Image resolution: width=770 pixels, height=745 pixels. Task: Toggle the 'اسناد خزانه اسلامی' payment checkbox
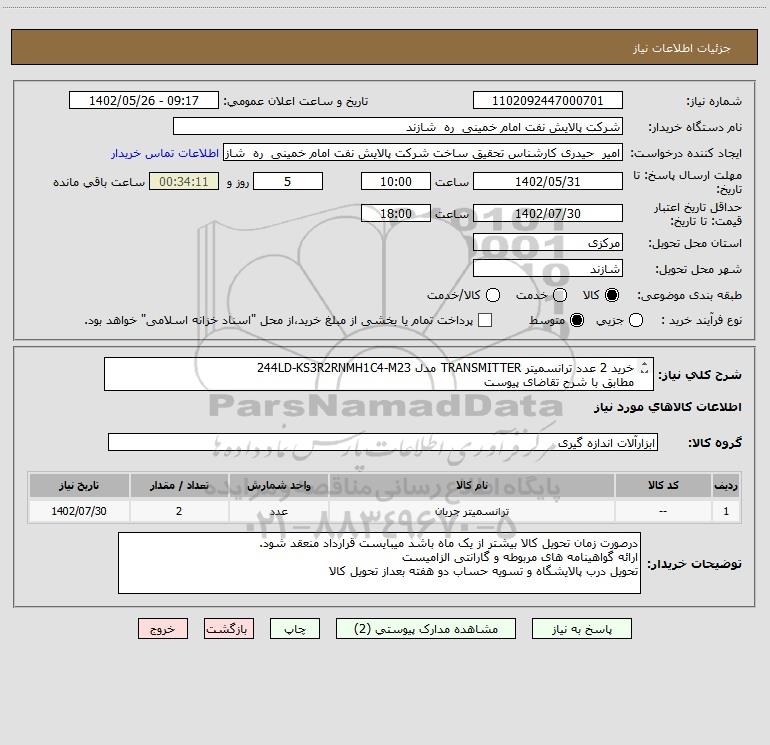pos(485,320)
